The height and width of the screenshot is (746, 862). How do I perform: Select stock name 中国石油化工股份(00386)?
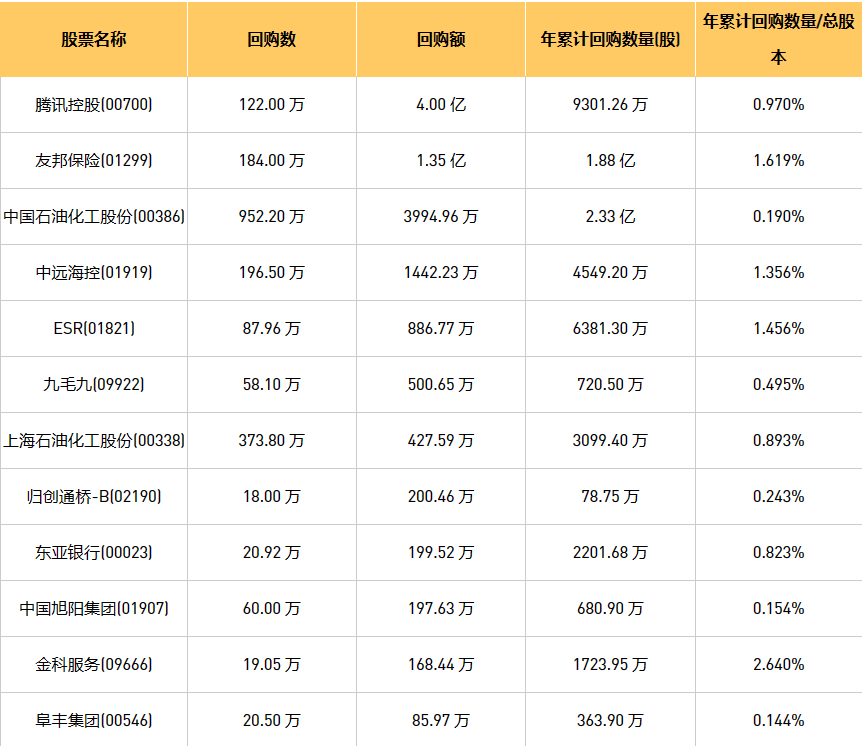[93, 217]
